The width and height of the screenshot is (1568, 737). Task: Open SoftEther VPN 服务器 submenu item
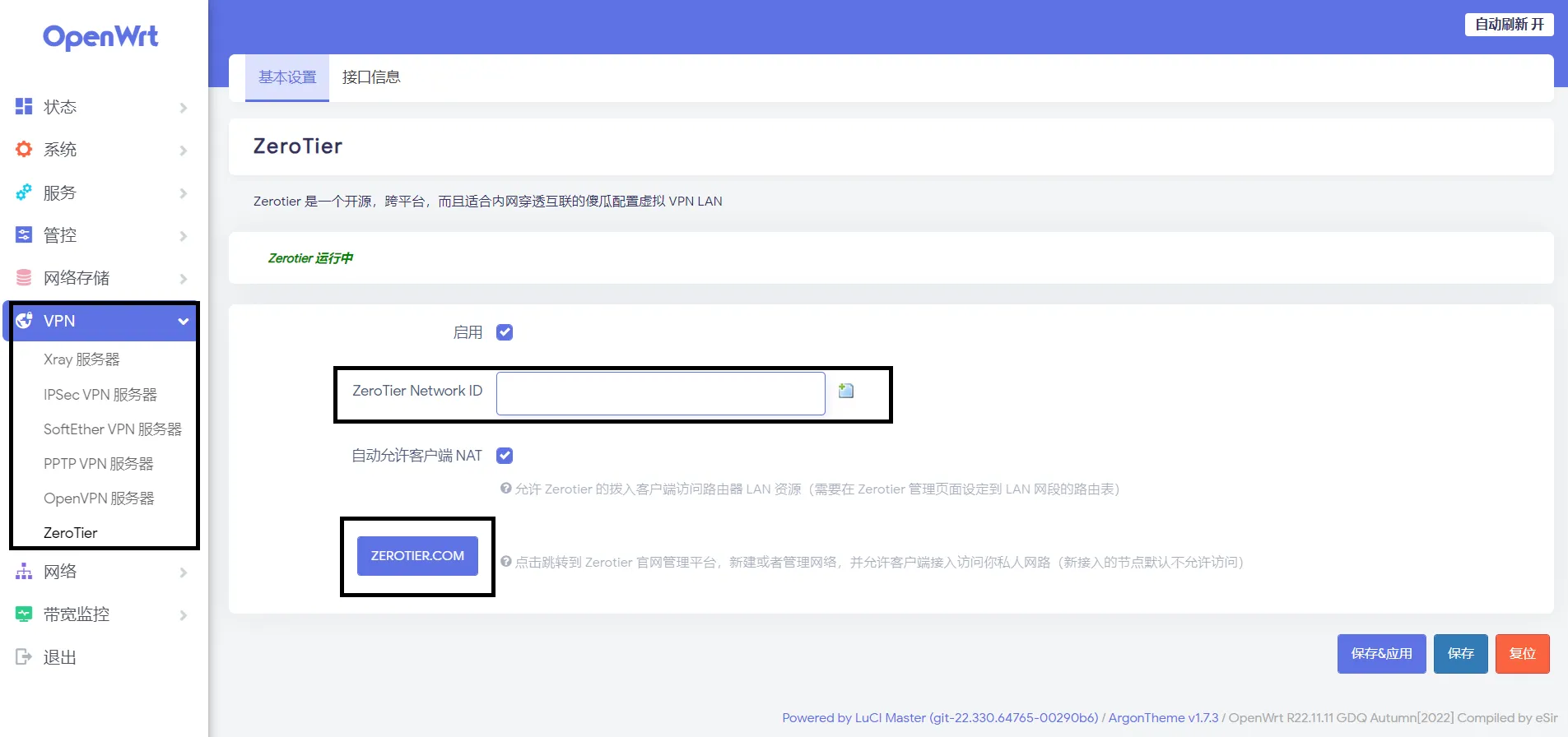click(113, 429)
